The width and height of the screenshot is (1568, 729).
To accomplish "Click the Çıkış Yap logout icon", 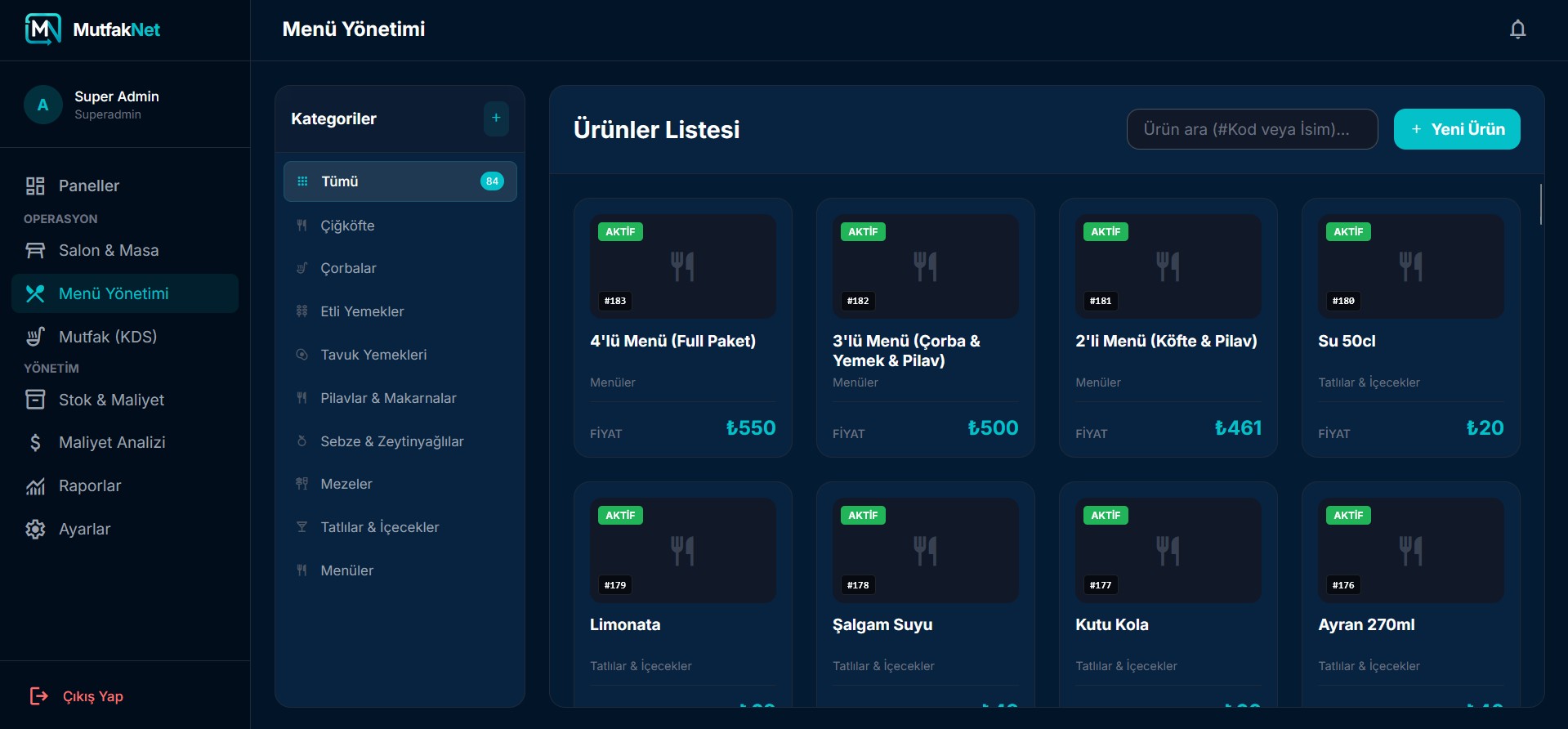I will click(x=38, y=696).
